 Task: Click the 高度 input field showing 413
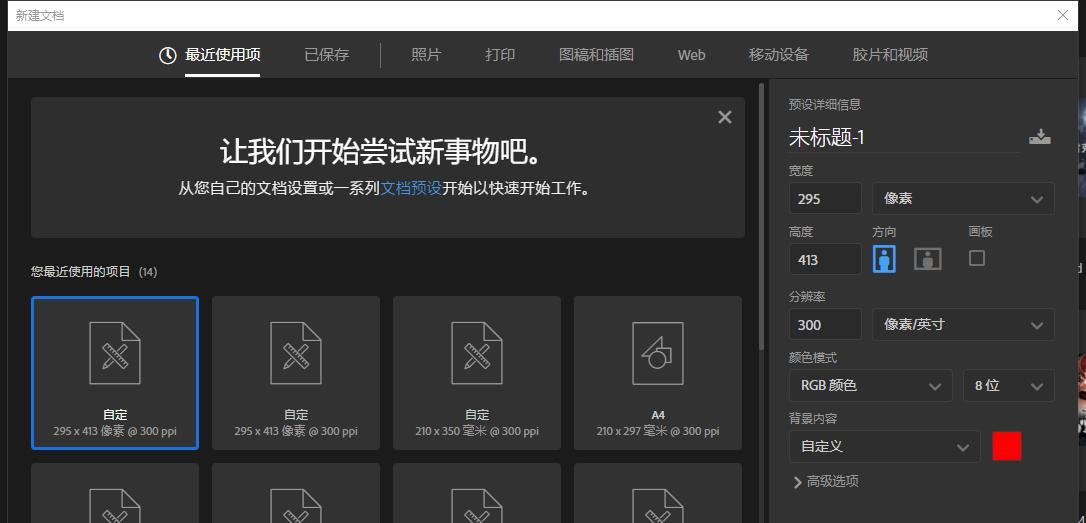(x=826, y=260)
